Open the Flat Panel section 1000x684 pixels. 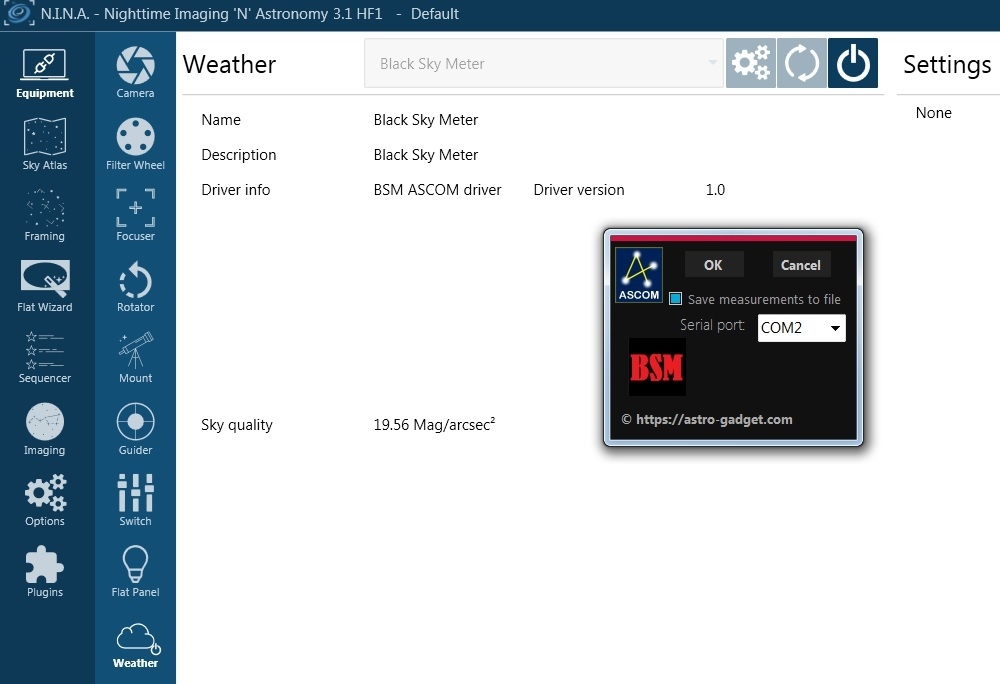pyautogui.click(x=135, y=571)
